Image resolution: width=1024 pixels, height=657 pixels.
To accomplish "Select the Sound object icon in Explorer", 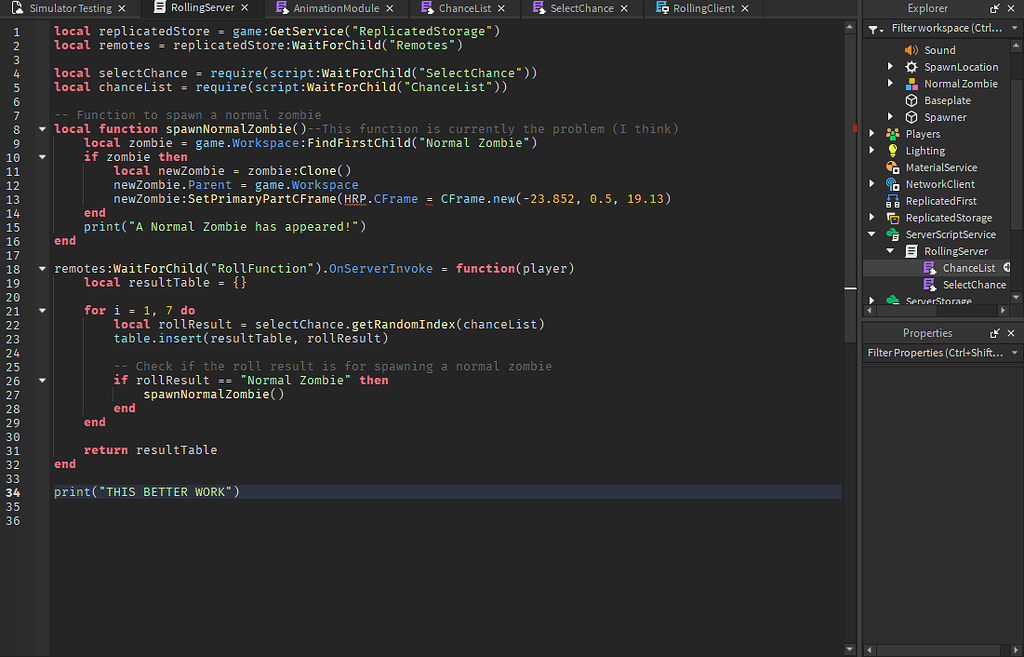I will point(913,49).
